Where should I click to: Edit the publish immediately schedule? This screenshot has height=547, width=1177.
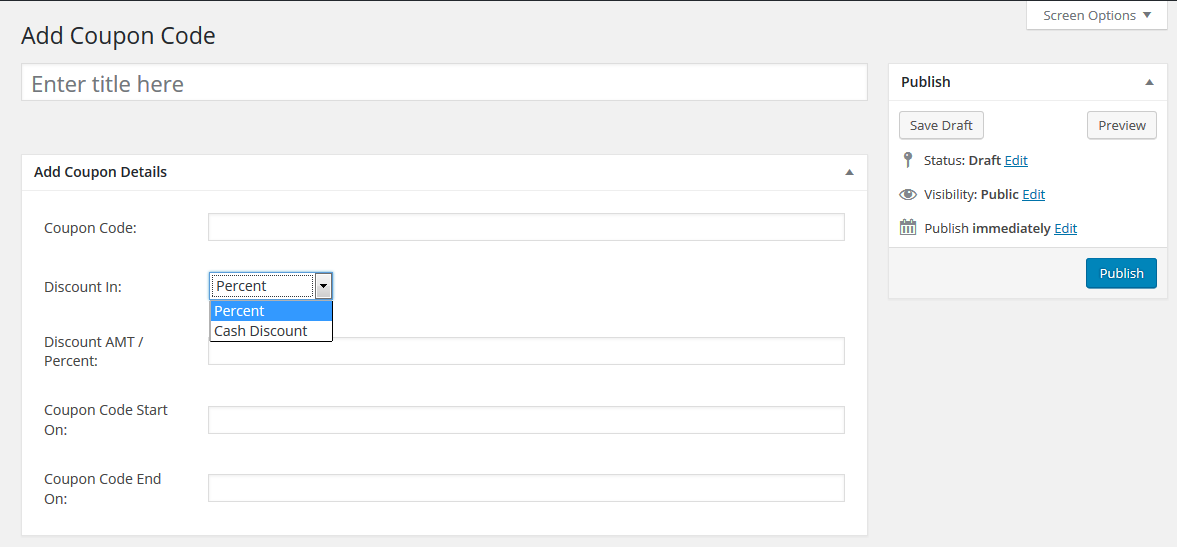pos(1065,228)
